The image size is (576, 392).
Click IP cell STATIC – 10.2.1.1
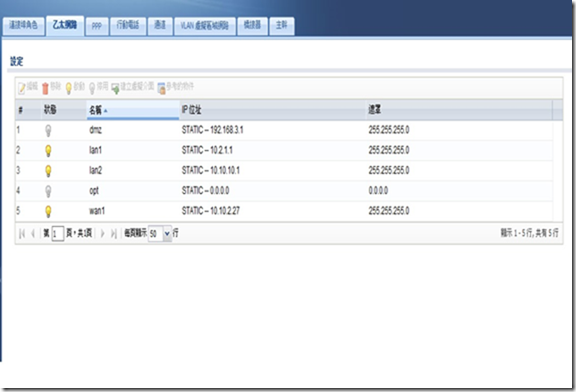pyautogui.click(x=207, y=150)
